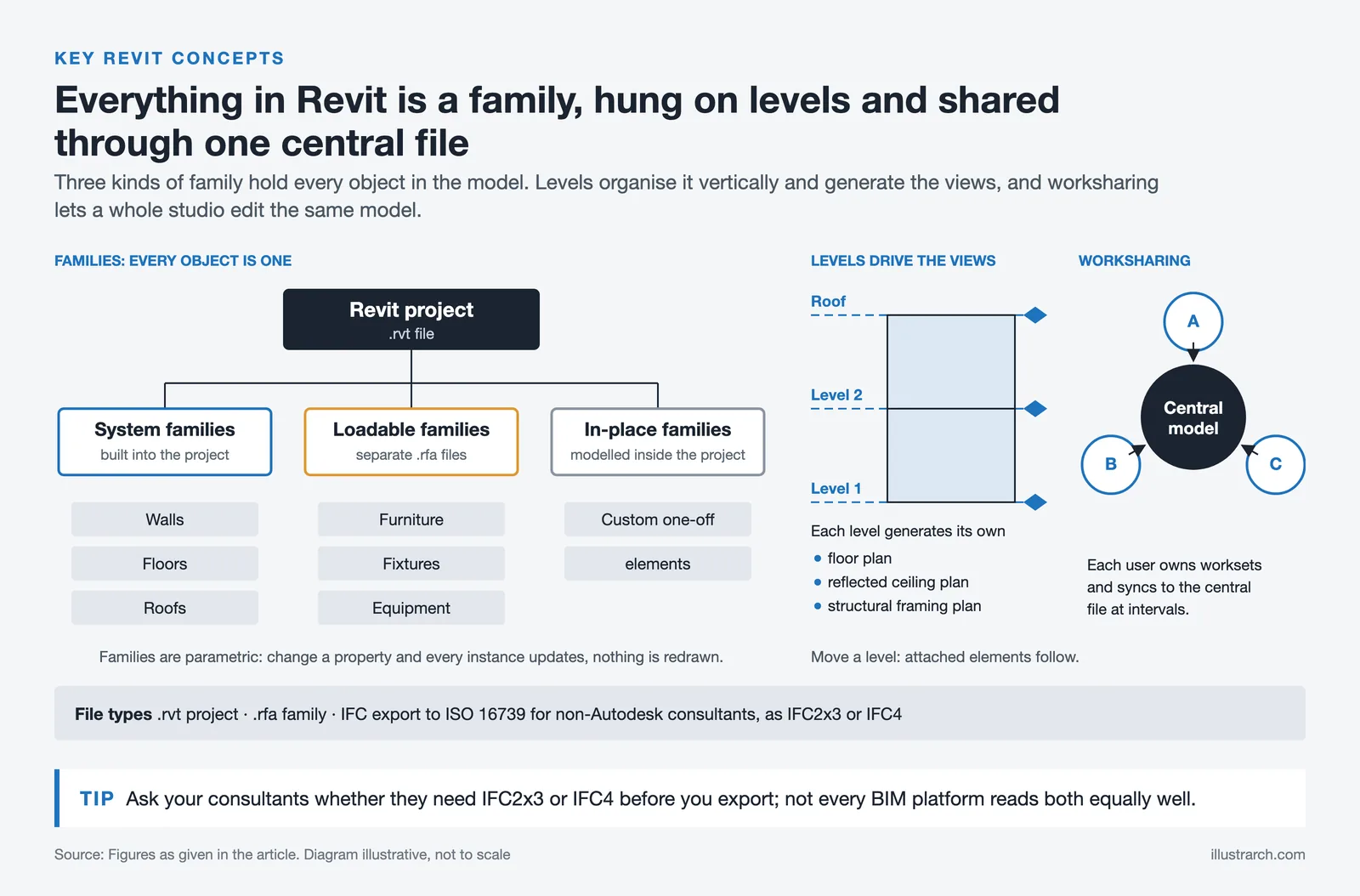Select user circle B
Screen dimensions: 1360x896
click(x=1111, y=464)
